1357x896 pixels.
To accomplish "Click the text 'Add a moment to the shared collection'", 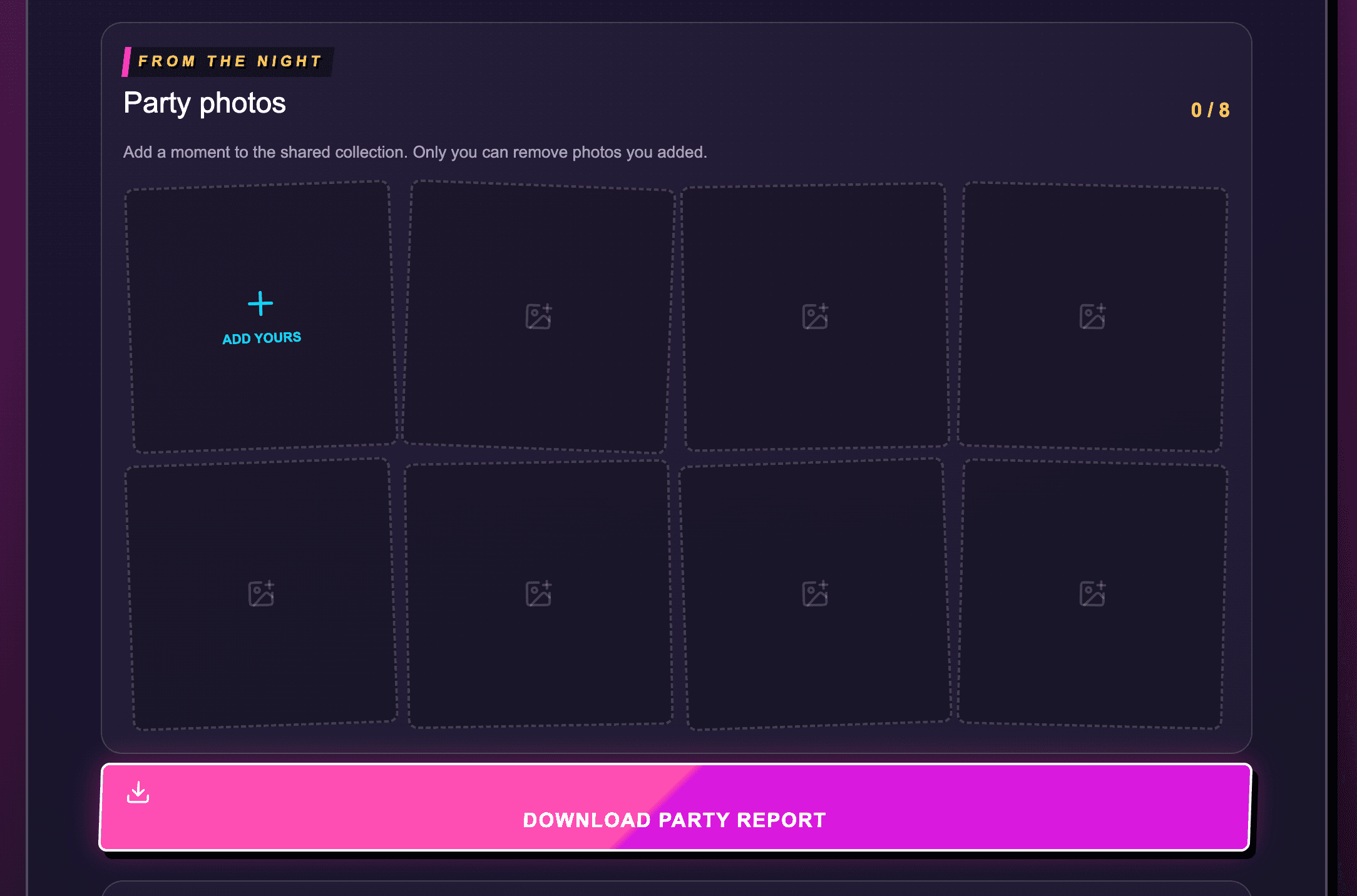I will [x=265, y=152].
